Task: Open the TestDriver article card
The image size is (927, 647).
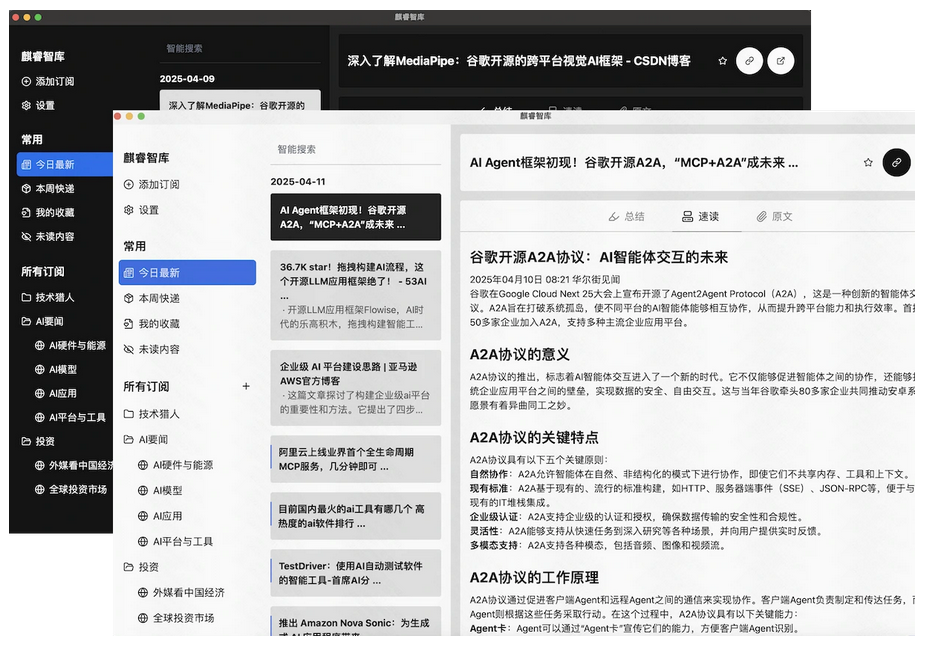Action: (x=355, y=573)
